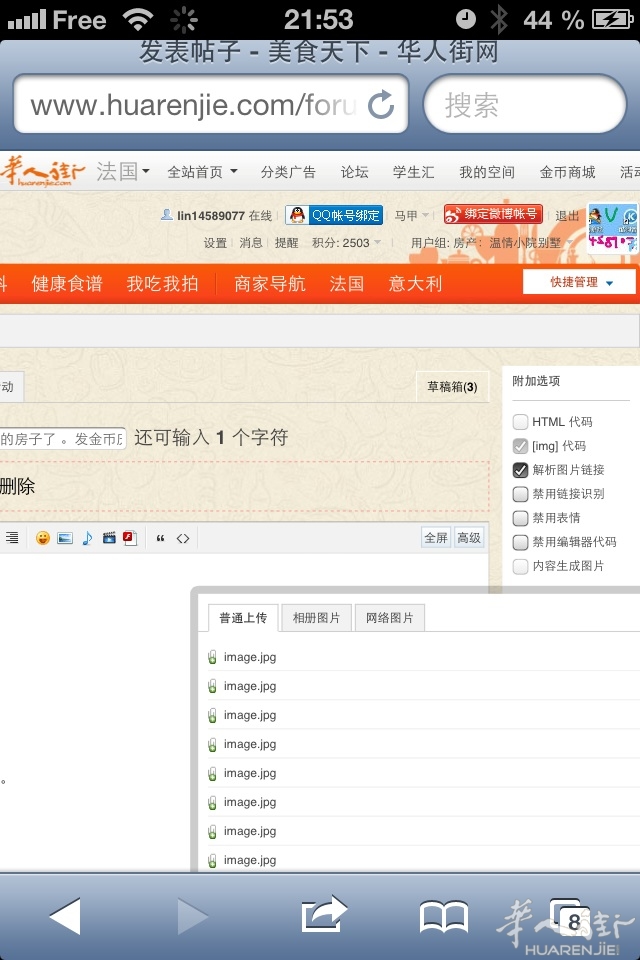The height and width of the screenshot is (960, 640).
Task: Uncheck the 解析图片链接 checkbox
Action: tap(520, 470)
